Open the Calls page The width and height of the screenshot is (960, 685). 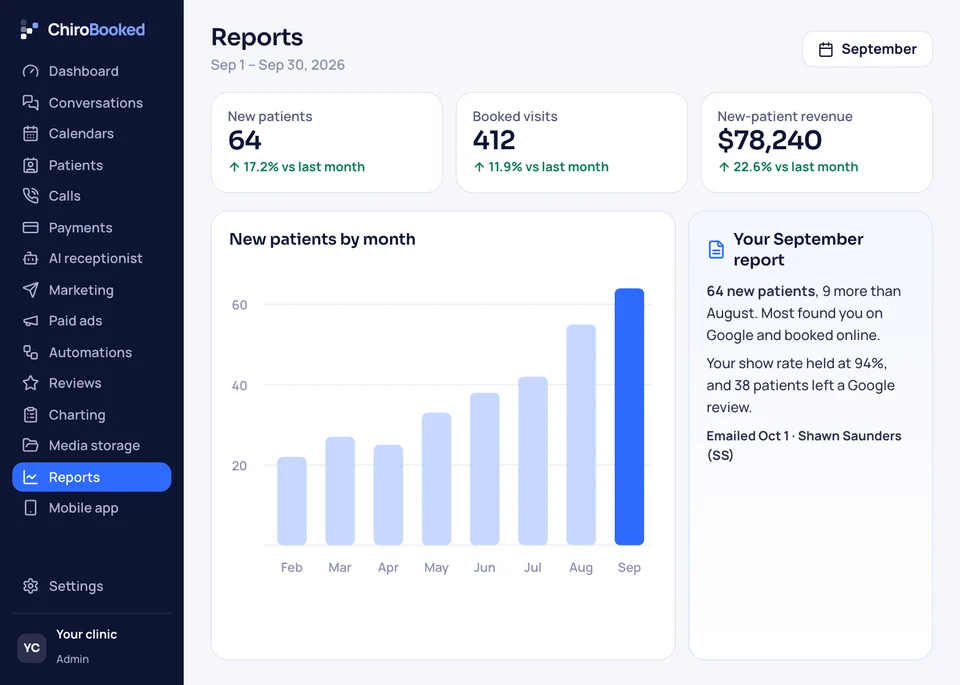(x=92, y=196)
